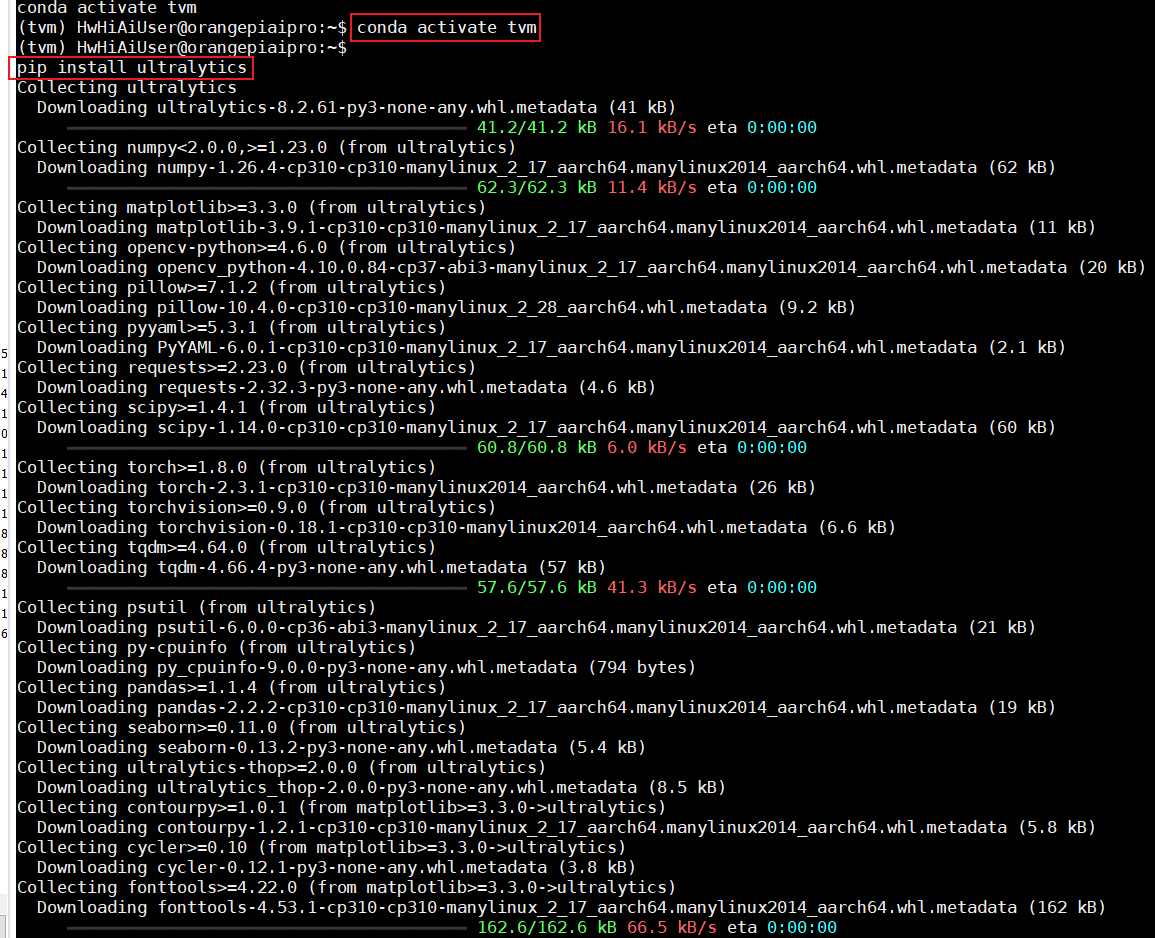Click the '62.3/62.3 kB' progress text
Screen dimensions: 1155x938
click(536, 187)
